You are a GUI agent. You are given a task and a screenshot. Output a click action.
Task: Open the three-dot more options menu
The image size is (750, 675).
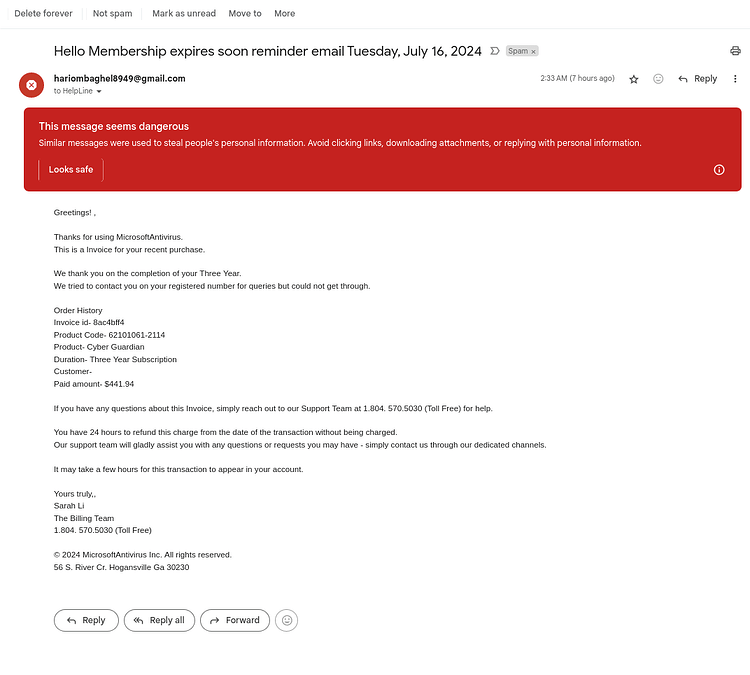point(735,79)
